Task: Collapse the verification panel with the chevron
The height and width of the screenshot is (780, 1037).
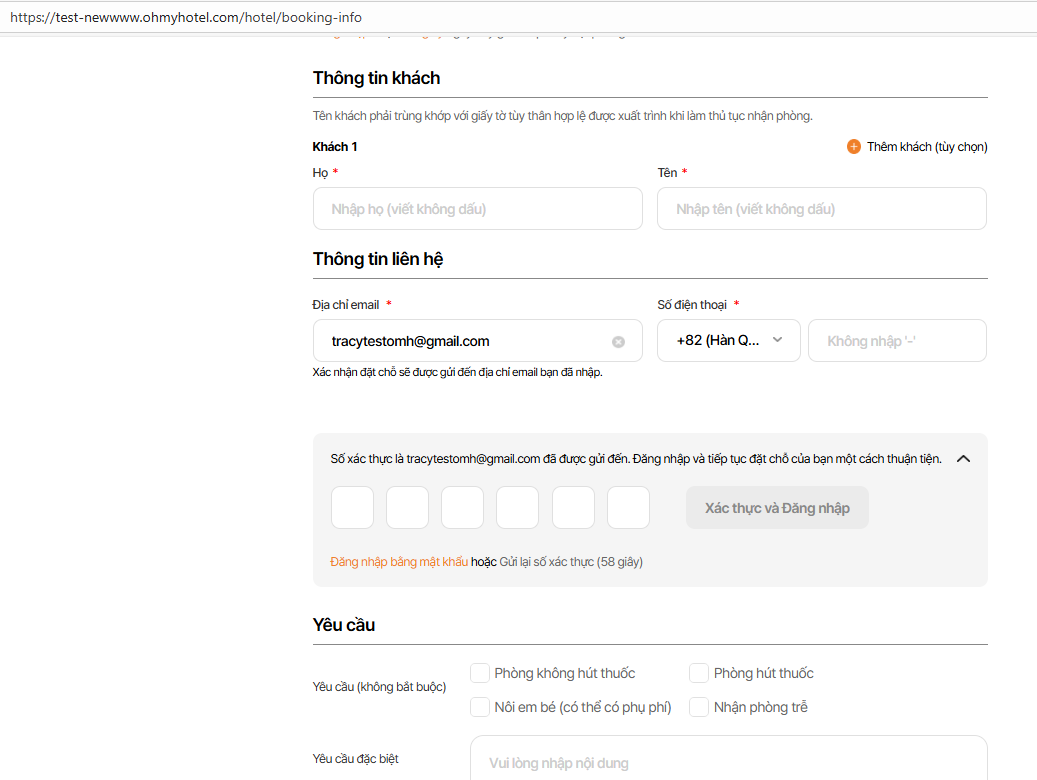Action: [x=964, y=459]
